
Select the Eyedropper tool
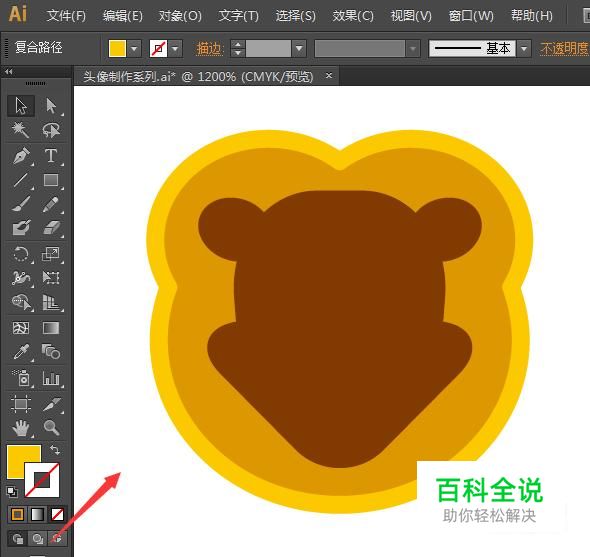tap(21, 352)
